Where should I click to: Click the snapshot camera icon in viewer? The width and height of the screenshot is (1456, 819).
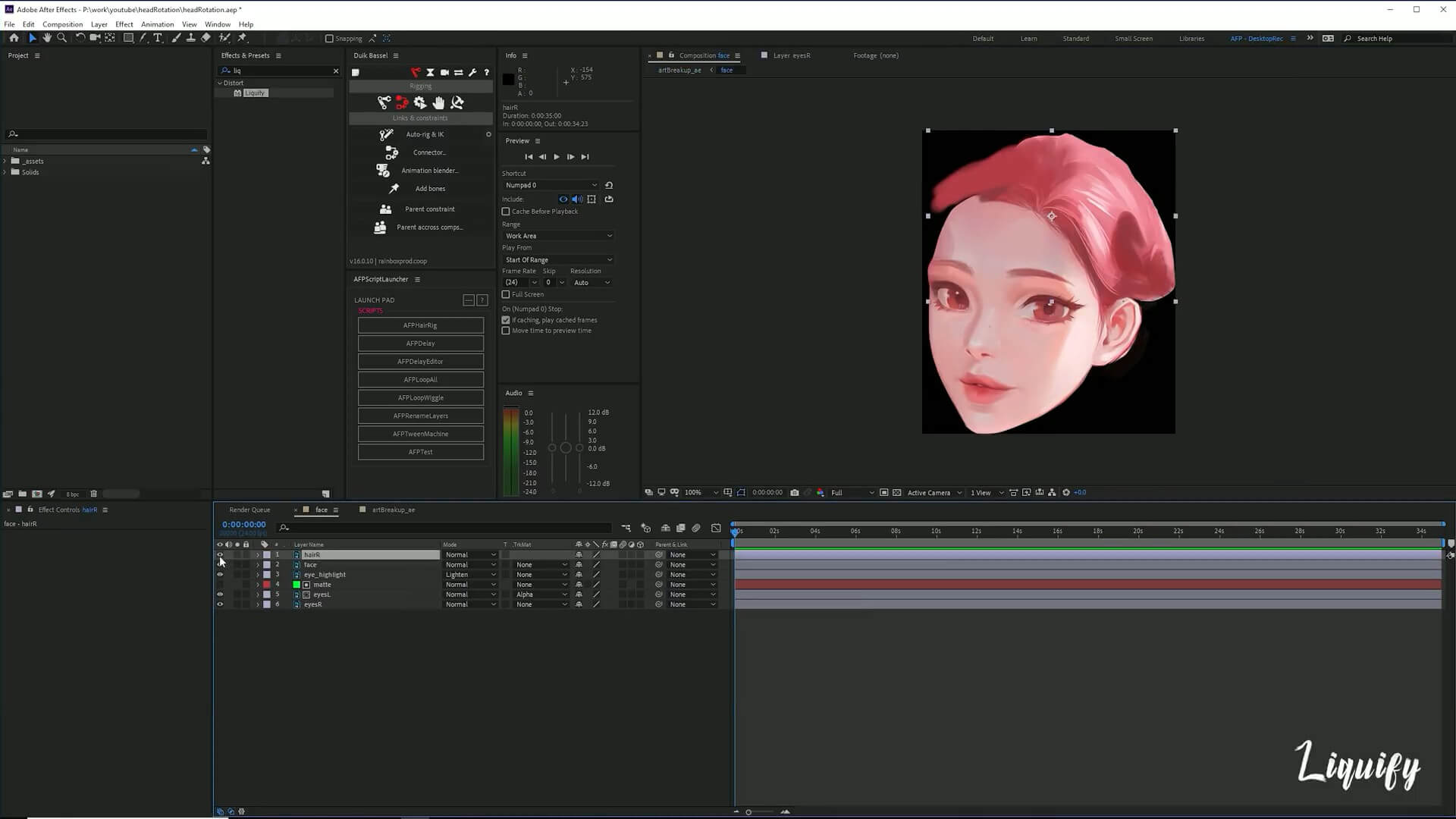(795, 492)
